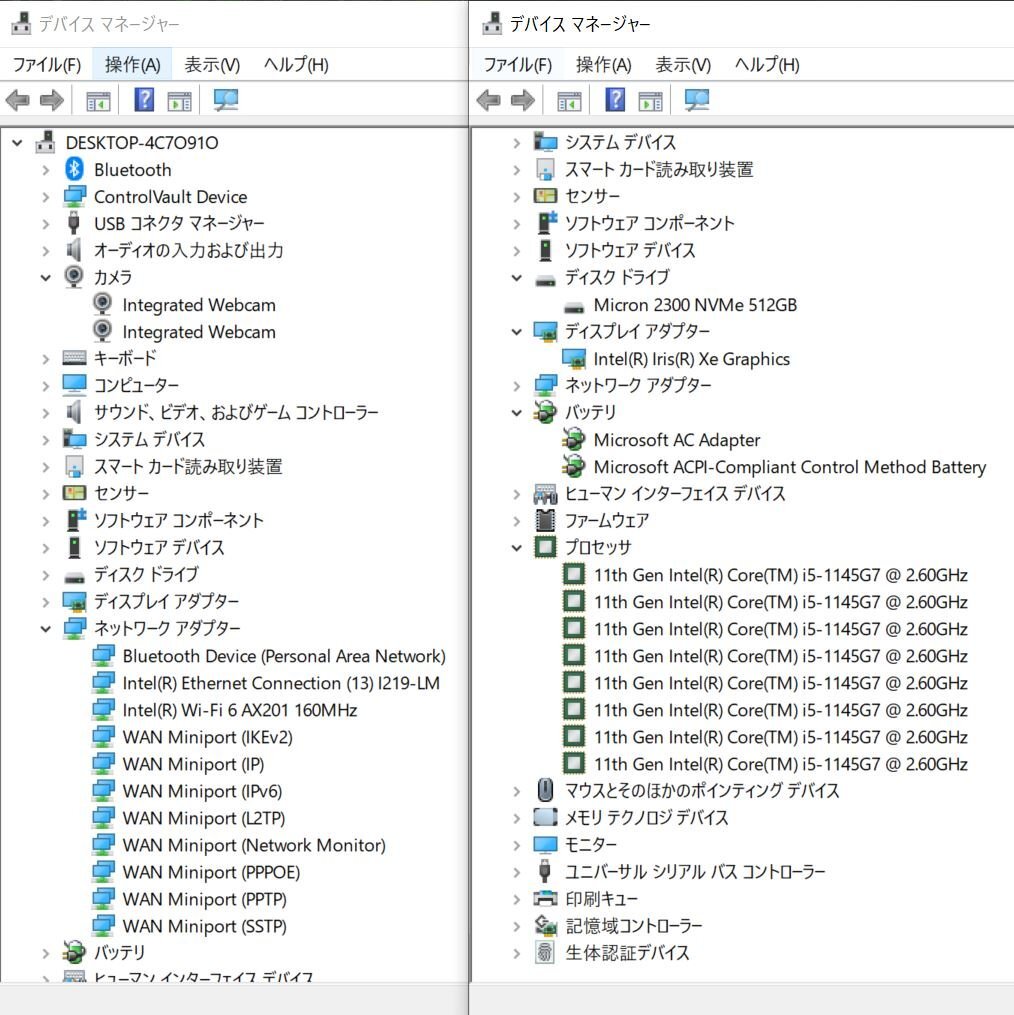1014x1015 pixels.
Task: Expand the Bluetooth category
Action: click(x=45, y=170)
